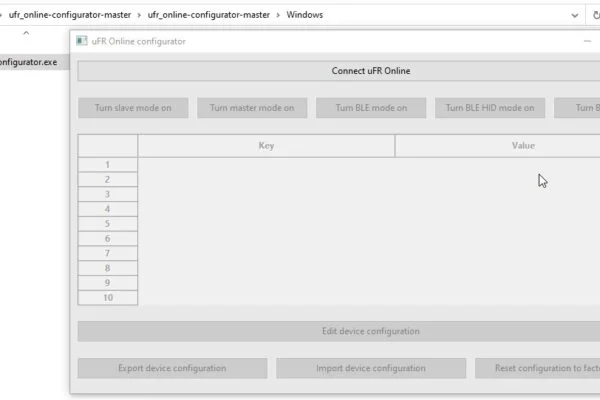The width and height of the screenshot is (600, 400).
Task: Click the Explorer refresh icon
Action: [596, 15]
